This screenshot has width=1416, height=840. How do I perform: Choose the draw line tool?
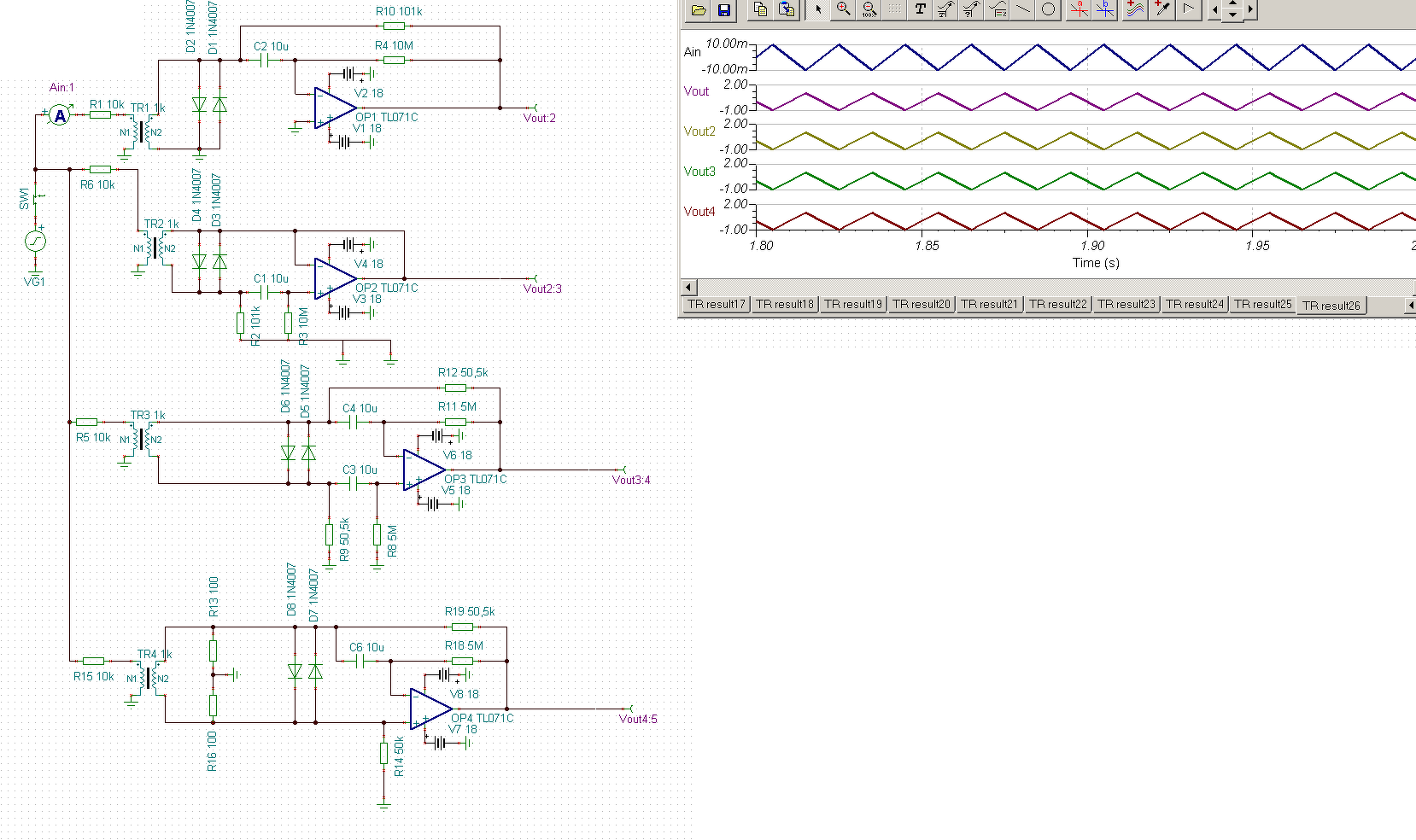click(x=1023, y=10)
